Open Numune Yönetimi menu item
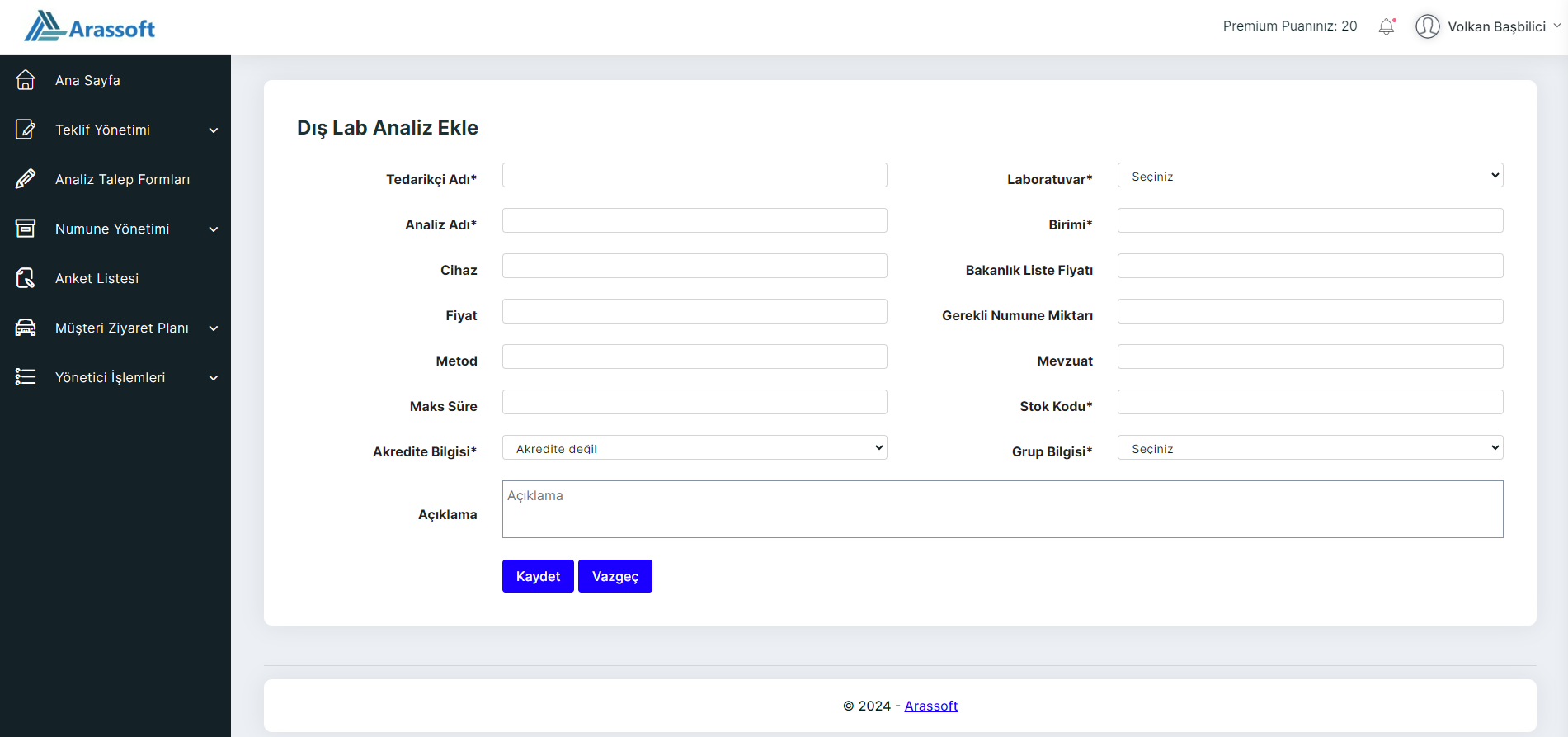 [x=112, y=229]
